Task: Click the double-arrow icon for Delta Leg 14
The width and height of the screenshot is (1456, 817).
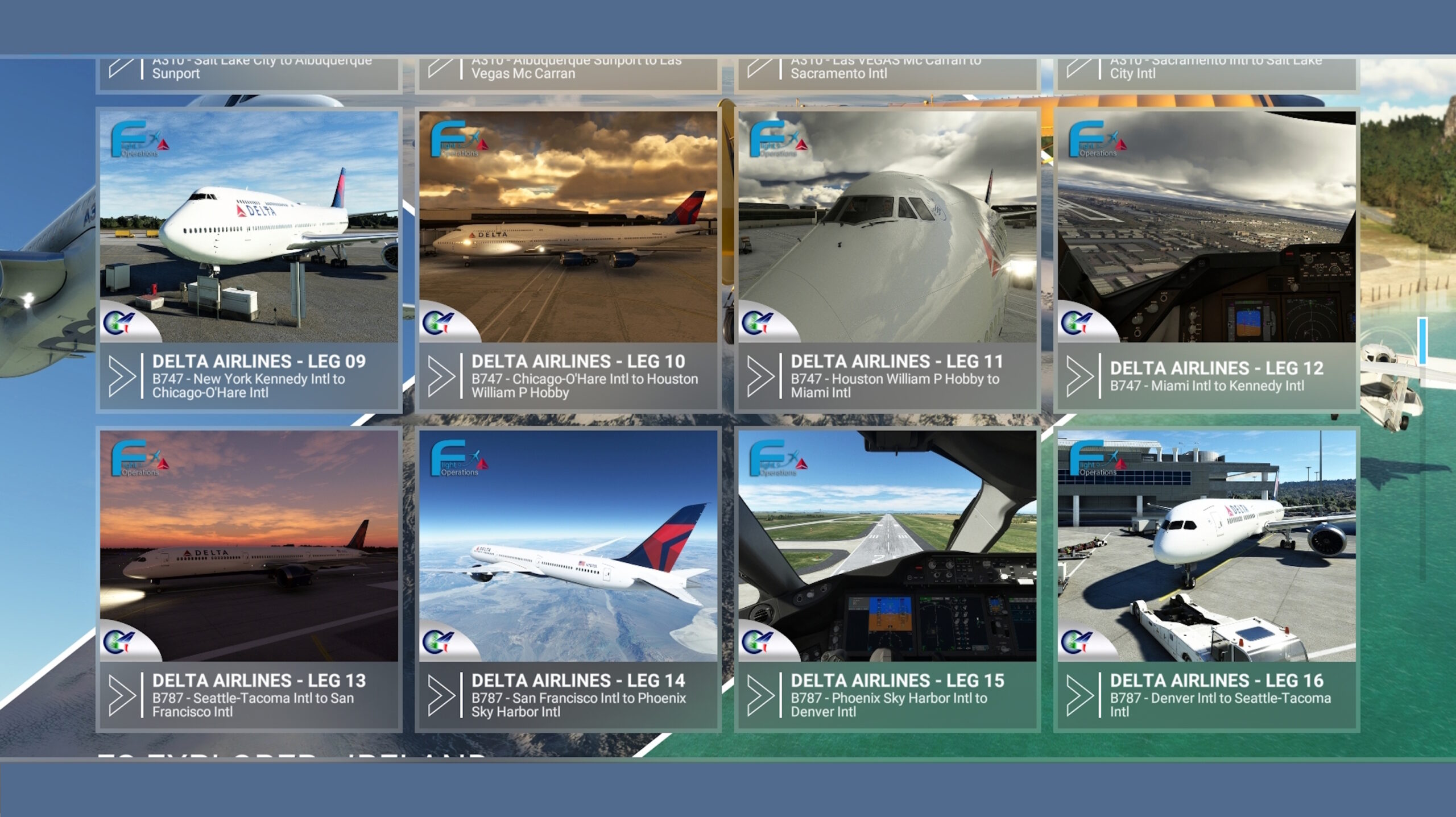Action: click(x=441, y=695)
